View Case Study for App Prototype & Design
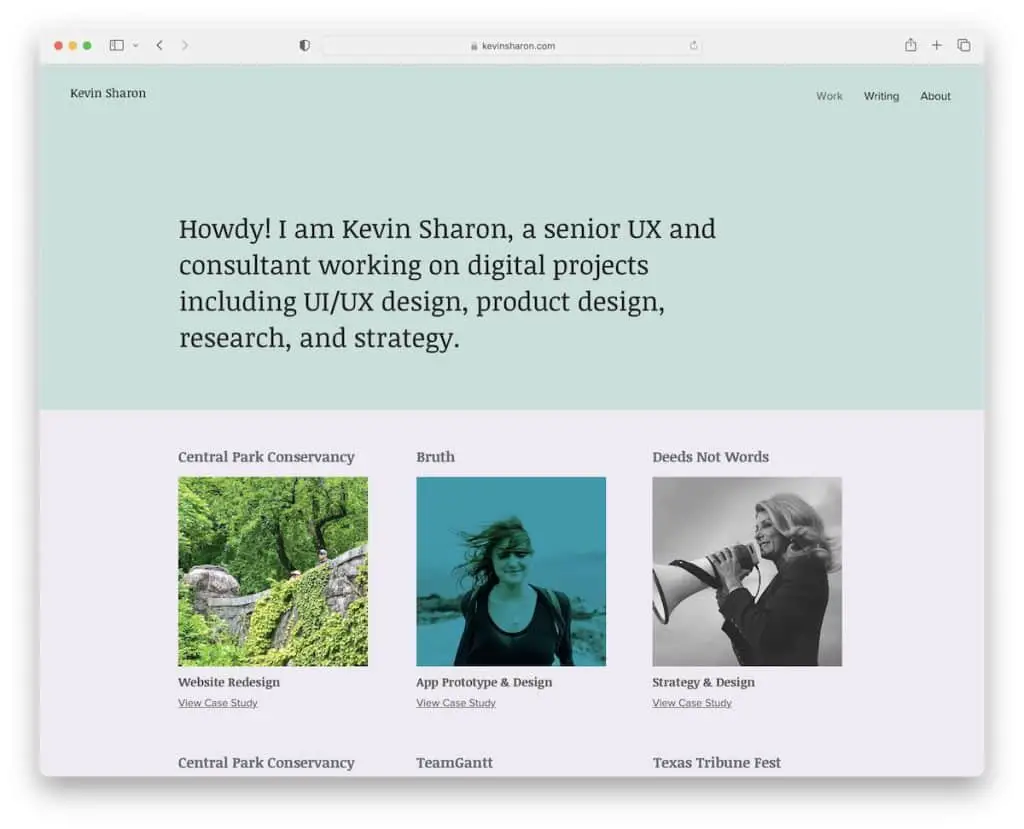The width and height of the screenshot is (1024, 829). [x=456, y=703]
